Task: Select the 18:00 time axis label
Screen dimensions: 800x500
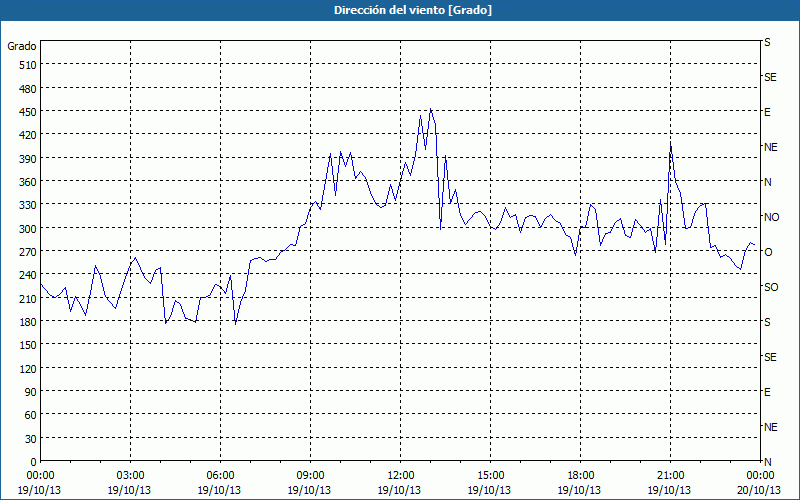Action: point(581,476)
